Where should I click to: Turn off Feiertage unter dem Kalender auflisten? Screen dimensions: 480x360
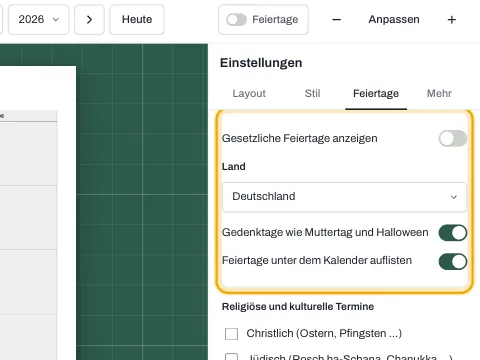coord(453,262)
